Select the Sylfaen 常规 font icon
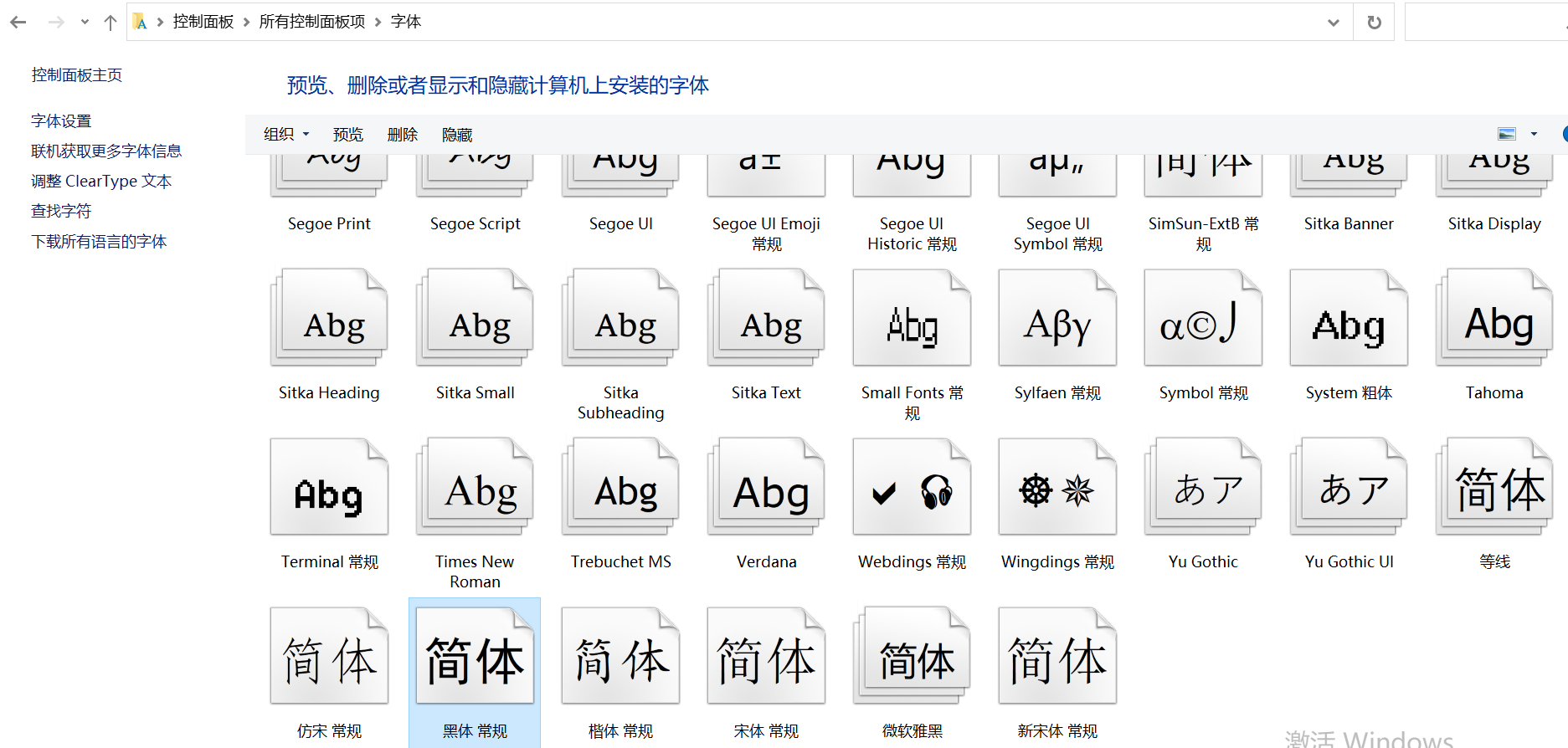 (1057, 318)
